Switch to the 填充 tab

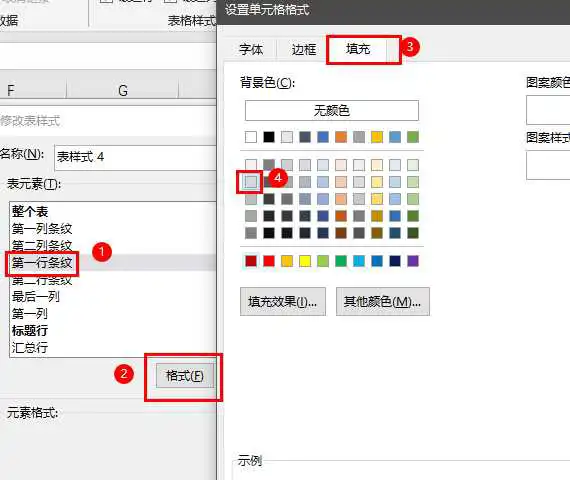(x=358, y=49)
